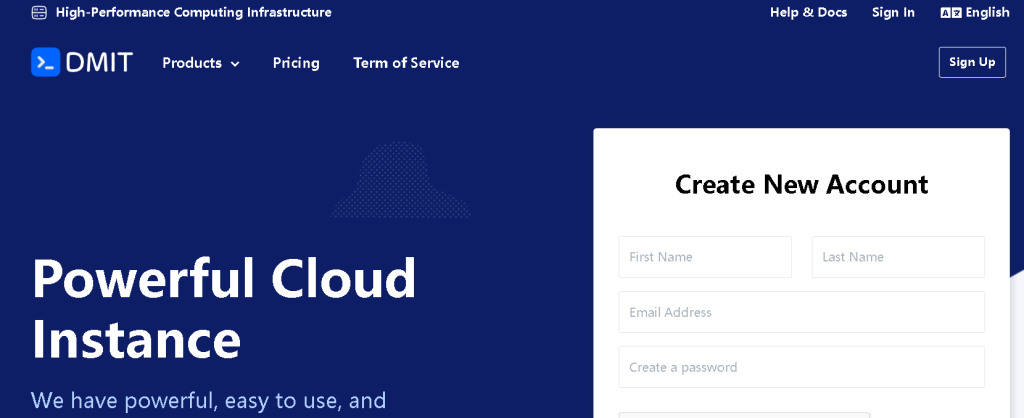Click the Powerful Cloud Instance headline
1024x418 pixels.
pyautogui.click(x=224, y=309)
